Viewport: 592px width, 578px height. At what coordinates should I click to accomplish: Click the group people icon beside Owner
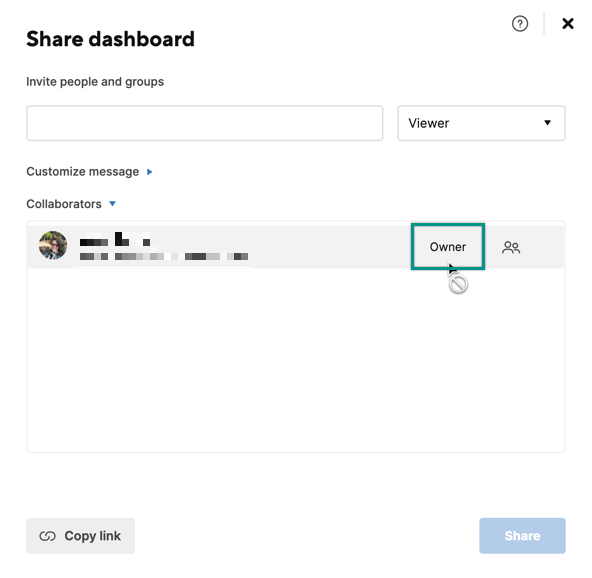[x=511, y=247]
